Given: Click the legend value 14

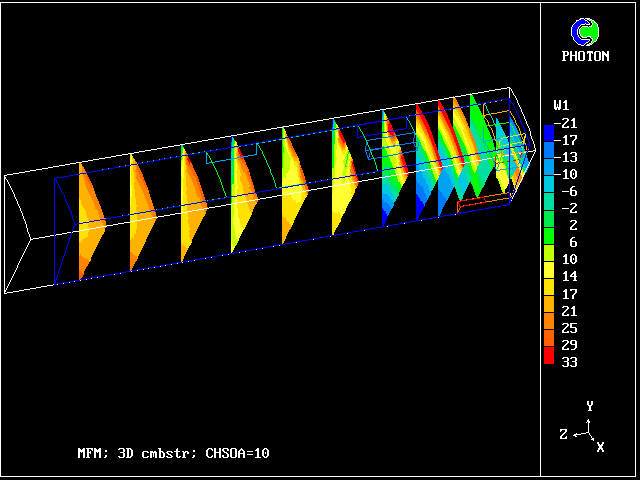Looking at the screenshot, I should pos(567,276).
